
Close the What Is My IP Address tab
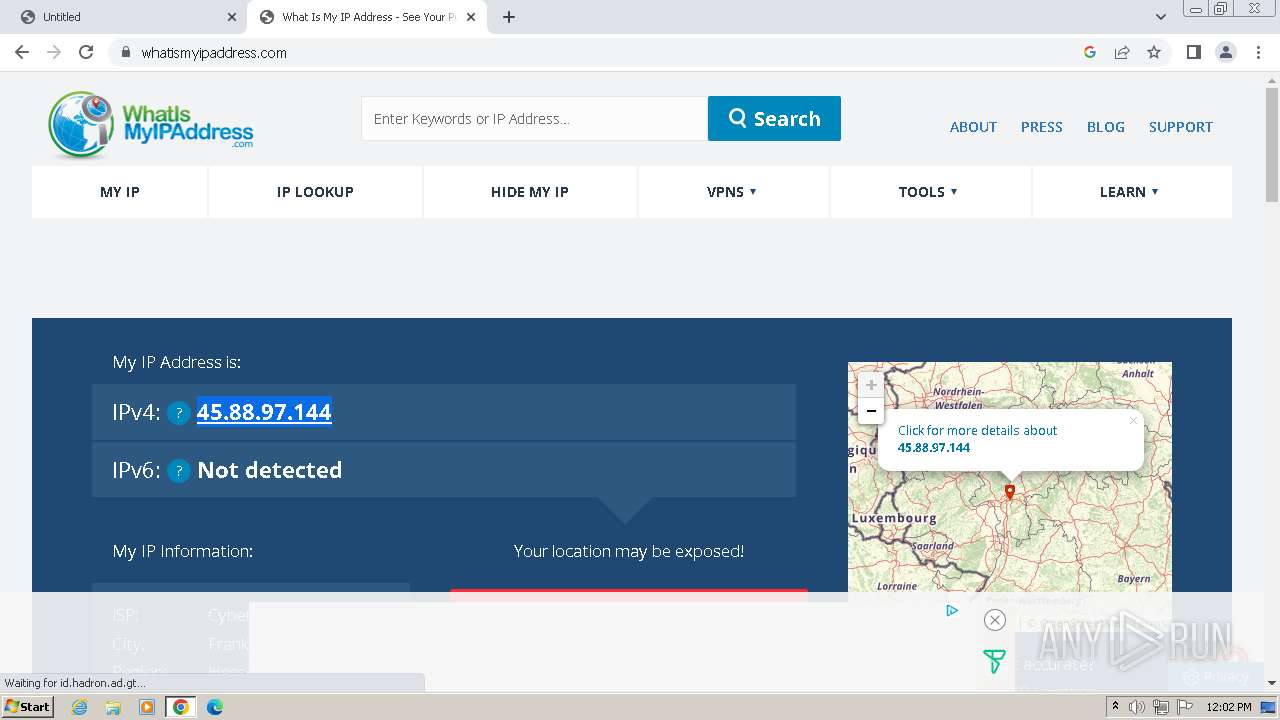pos(472,17)
